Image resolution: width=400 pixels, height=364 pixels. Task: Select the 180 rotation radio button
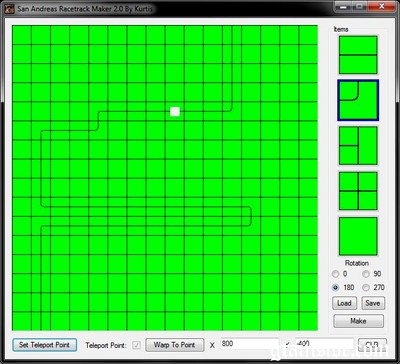[x=336, y=287]
